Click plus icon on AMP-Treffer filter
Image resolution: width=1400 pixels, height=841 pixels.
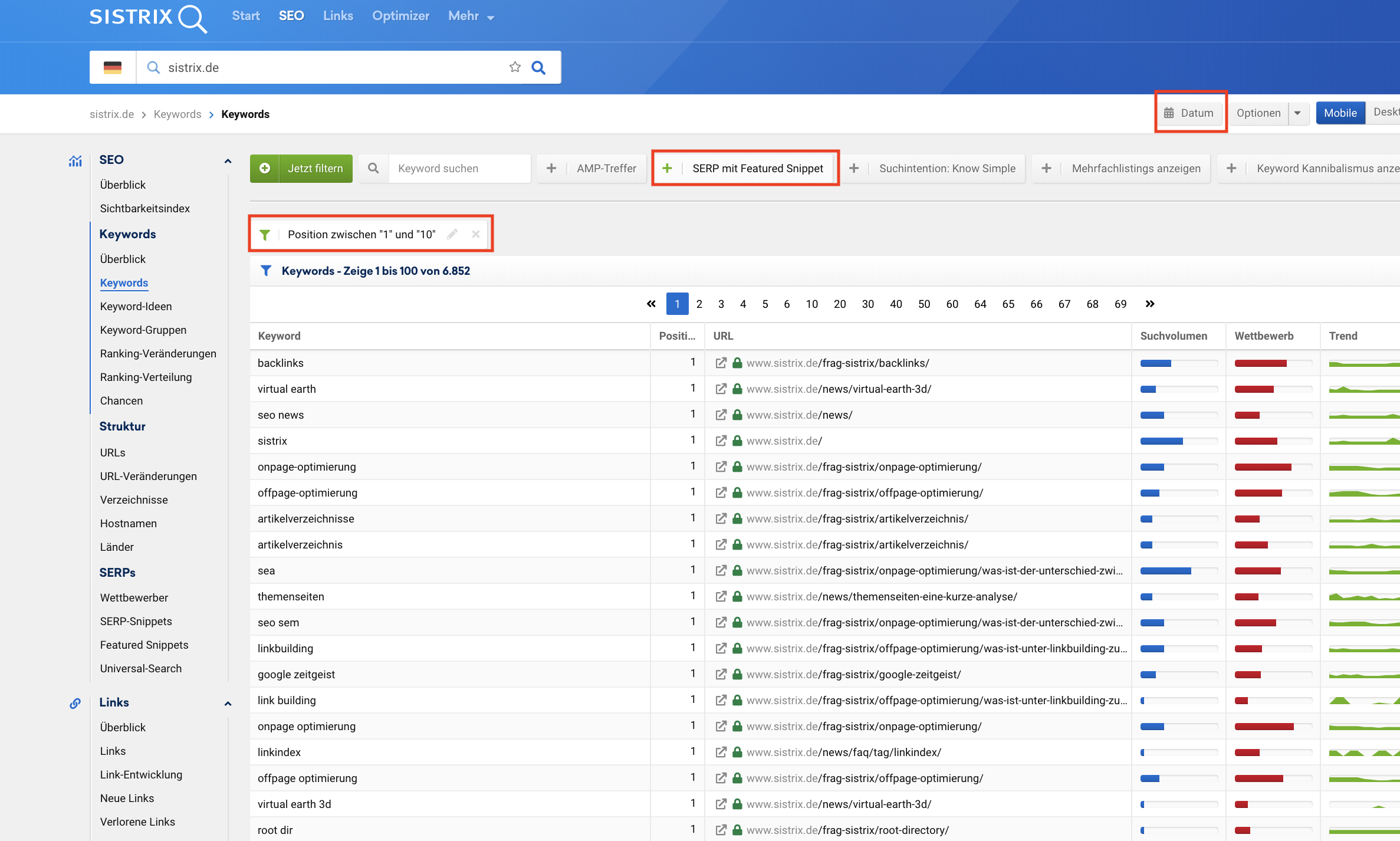pyautogui.click(x=551, y=168)
